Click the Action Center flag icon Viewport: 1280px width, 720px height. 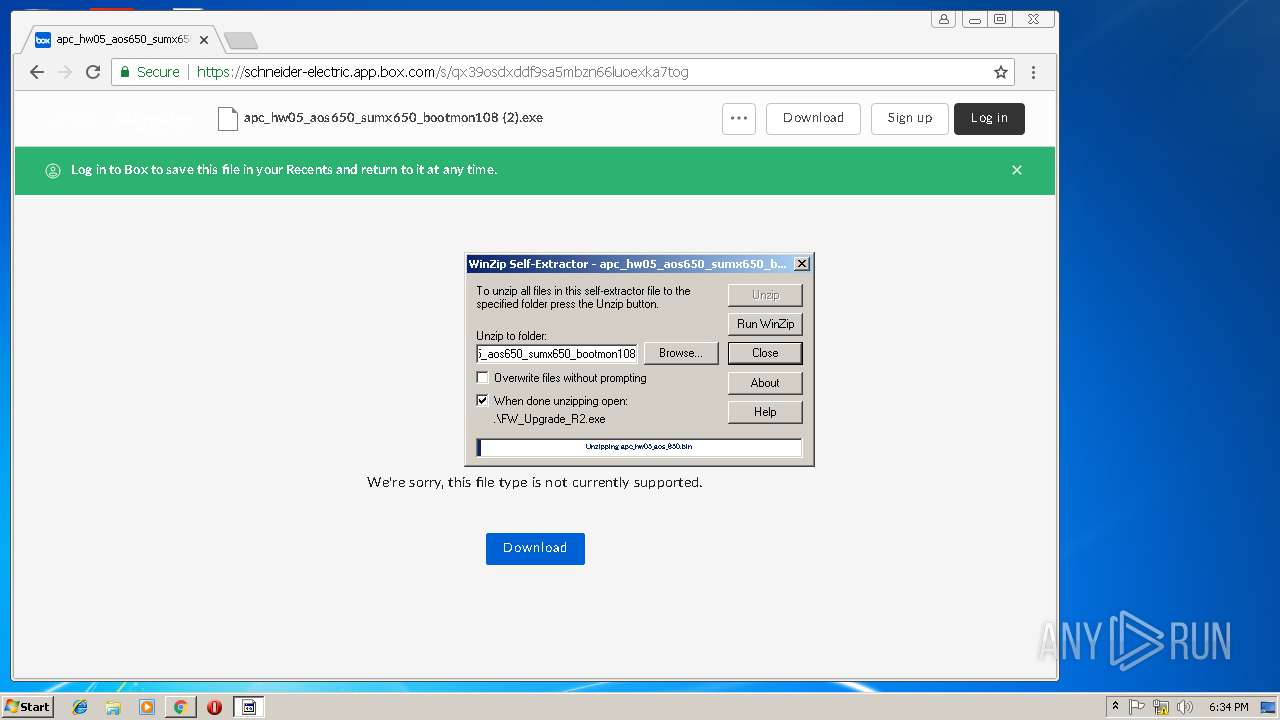(x=1137, y=707)
